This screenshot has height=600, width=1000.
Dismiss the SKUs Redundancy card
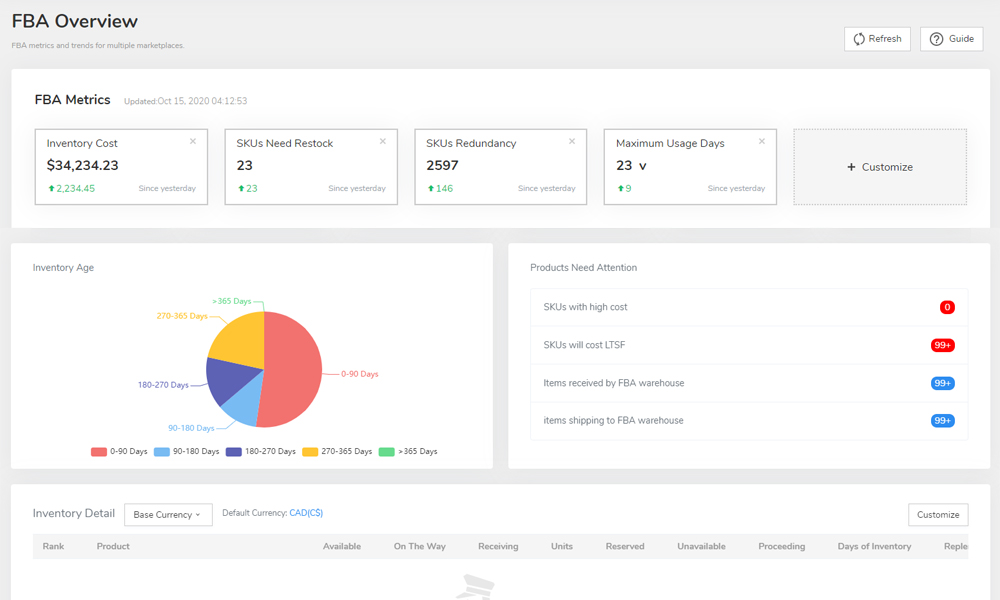[572, 142]
